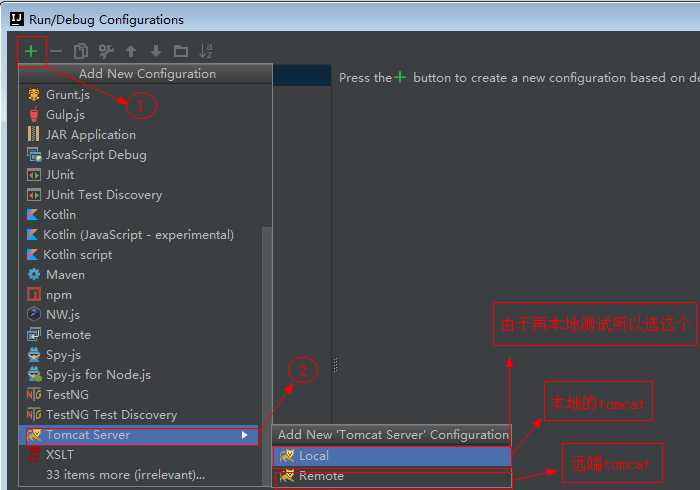Viewport: 700px width, 490px height.
Task: Choose Remote Tomcat Server configuration
Action: 392,476
